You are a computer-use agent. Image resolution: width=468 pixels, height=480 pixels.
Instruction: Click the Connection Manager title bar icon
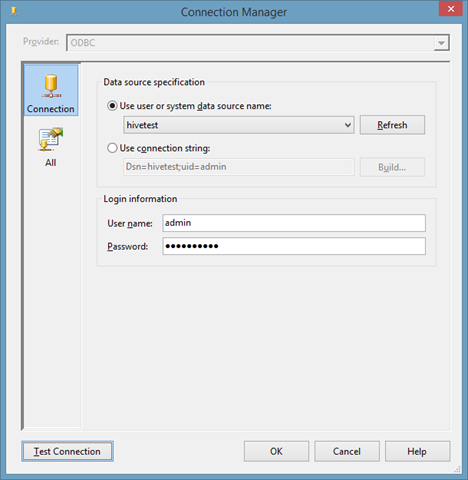(x=14, y=12)
